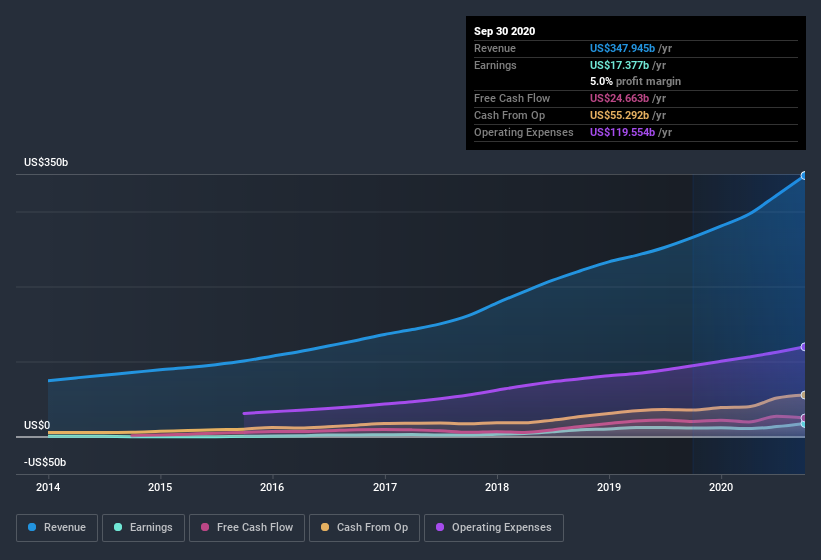Click the Revenue label in the tooltip
The height and width of the screenshot is (560, 821).
[495, 48]
